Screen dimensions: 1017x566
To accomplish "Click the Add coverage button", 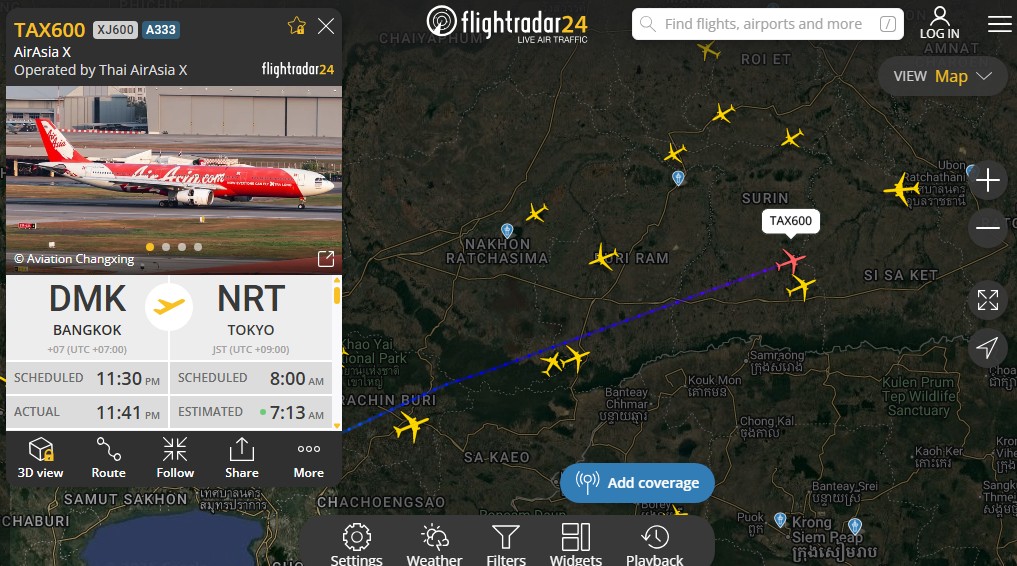I will click(637, 483).
